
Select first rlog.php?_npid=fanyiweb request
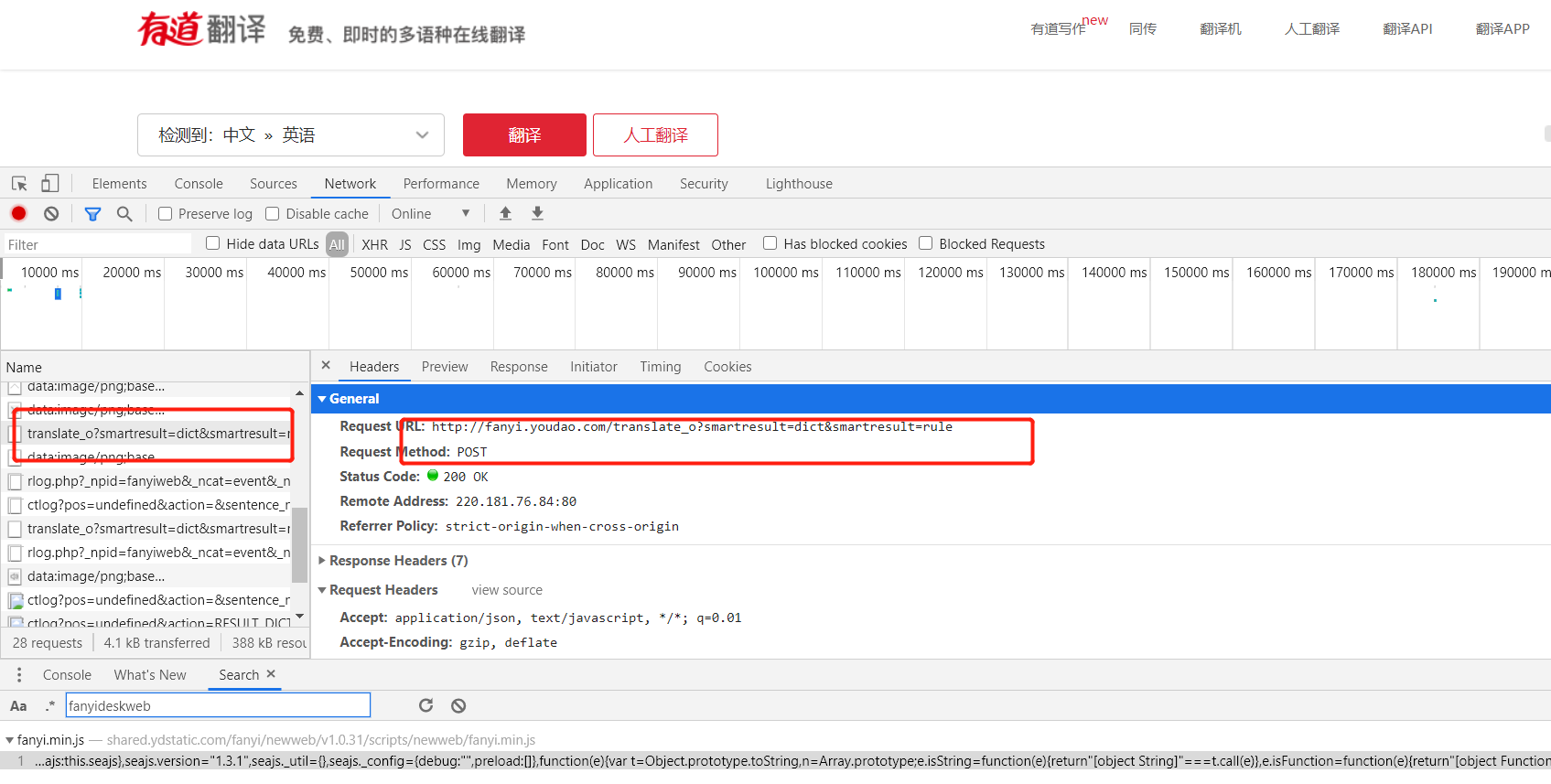pos(154,480)
